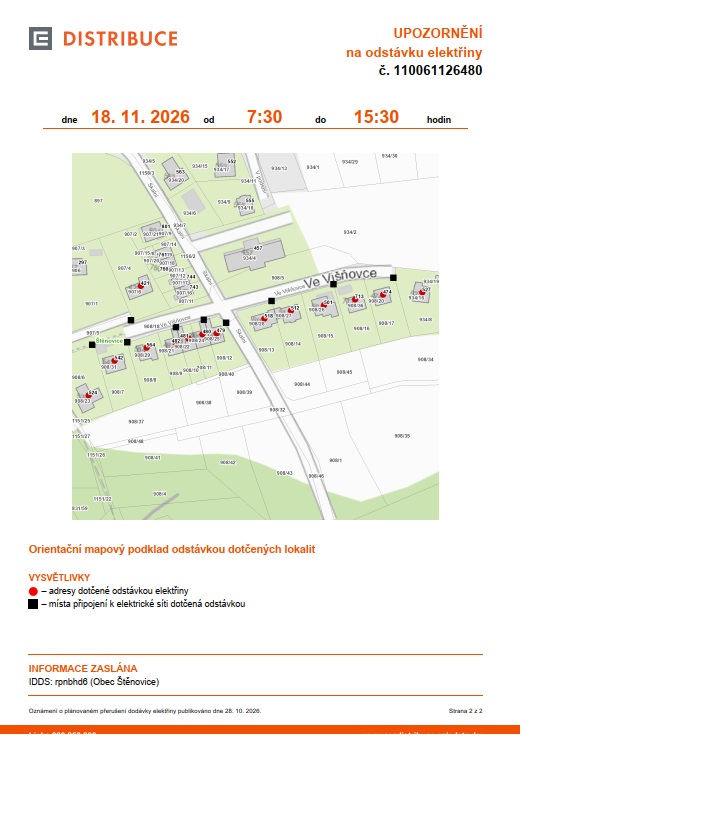
Task: Click black connection square beside house 479
Action: (226, 323)
